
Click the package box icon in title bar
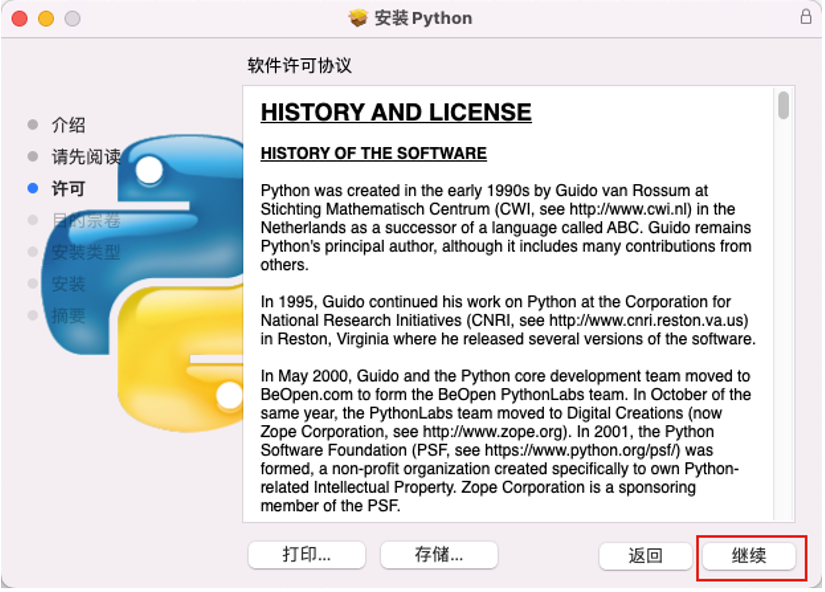pyautogui.click(x=358, y=18)
